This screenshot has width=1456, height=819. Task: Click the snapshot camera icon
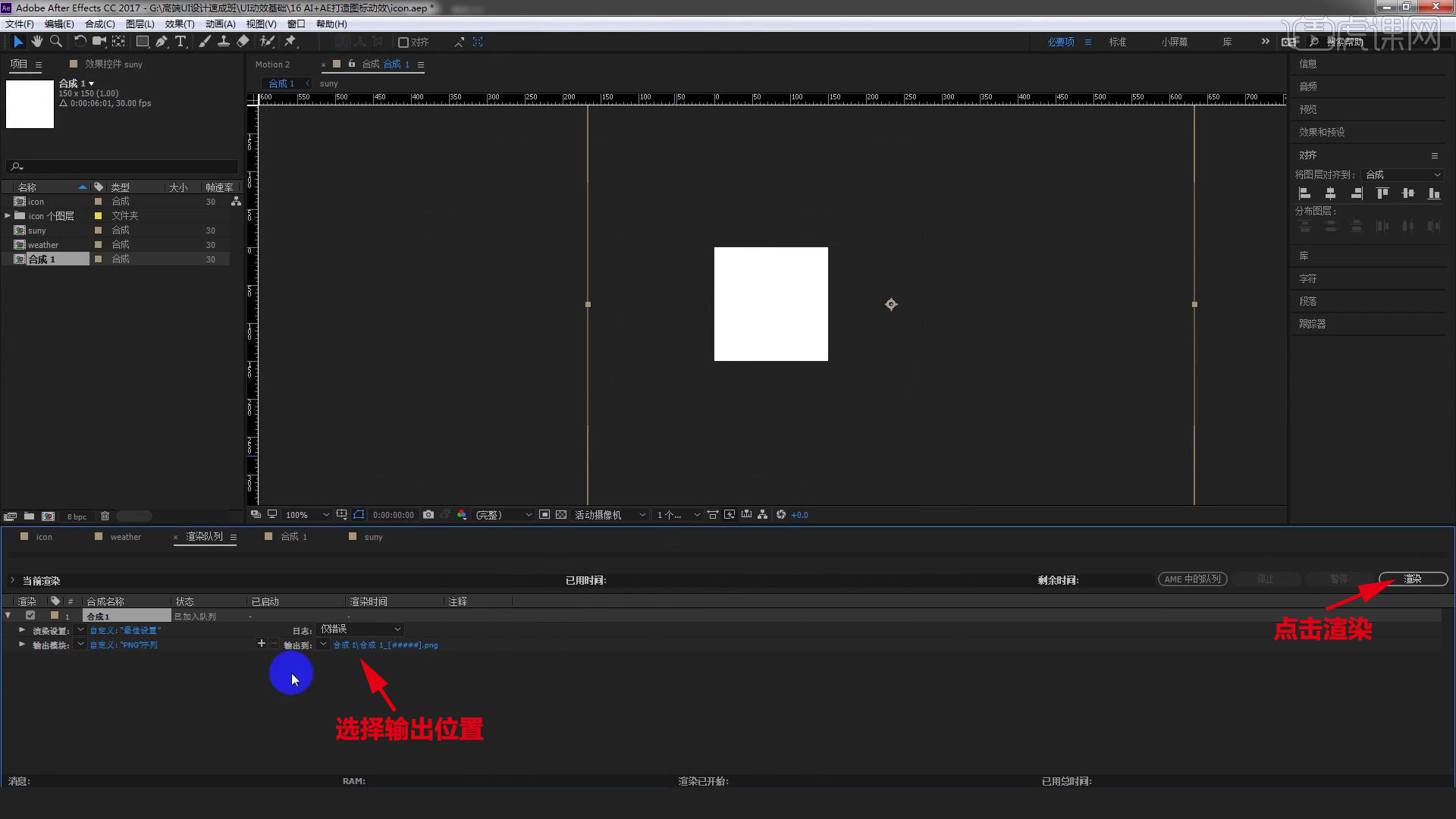pyautogui.click(x=428, y=515)
